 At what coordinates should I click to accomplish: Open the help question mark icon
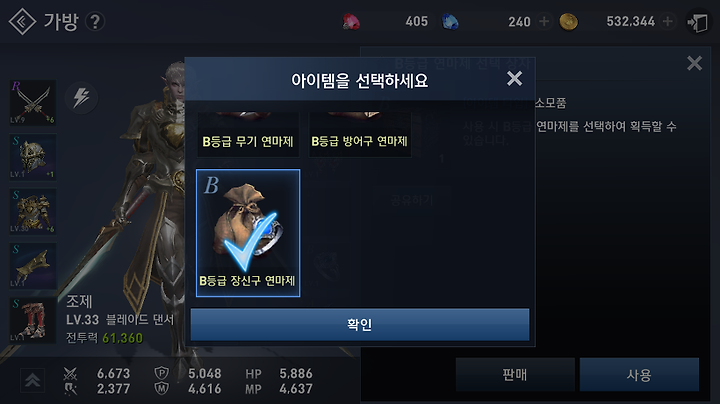95,22
